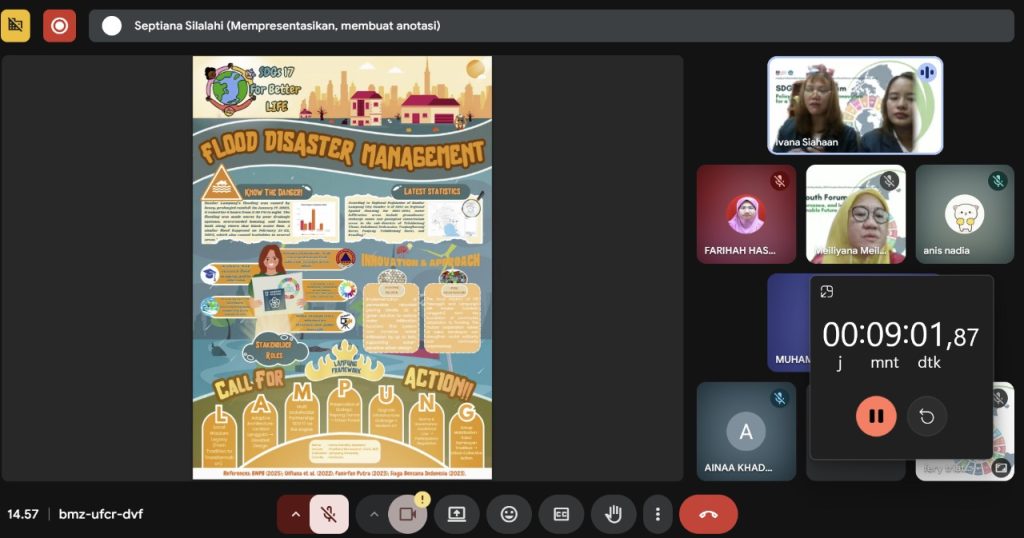This screenshot has width=1024, height=538.
Task: Turn on closed captions (CC)
Action: pyautogui.click(x=561, y=514)
